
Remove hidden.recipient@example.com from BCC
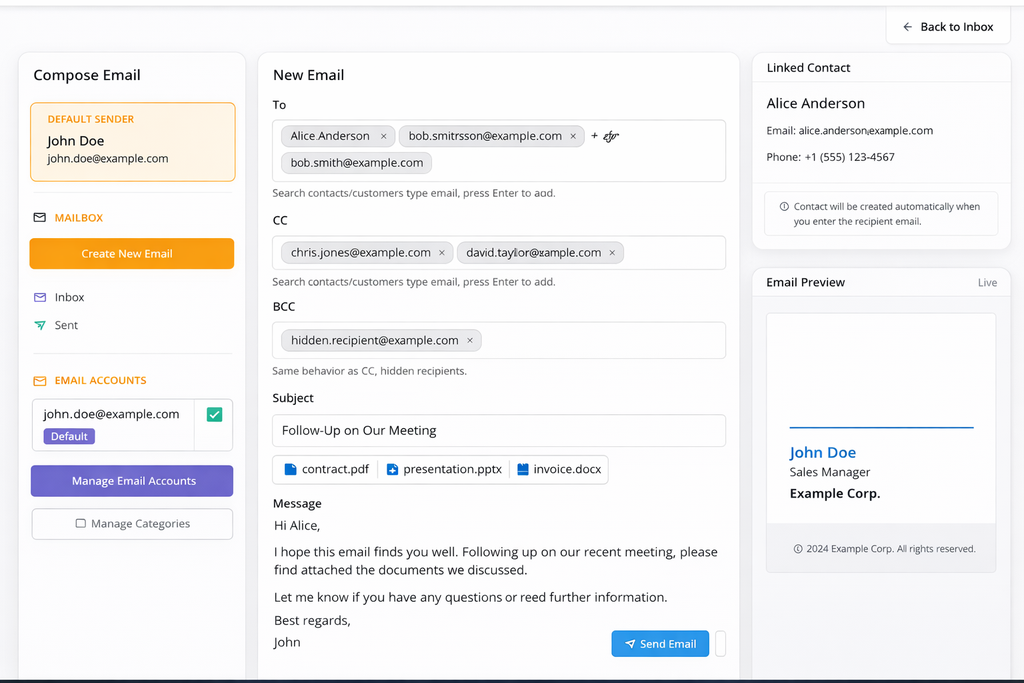point(469,340)
